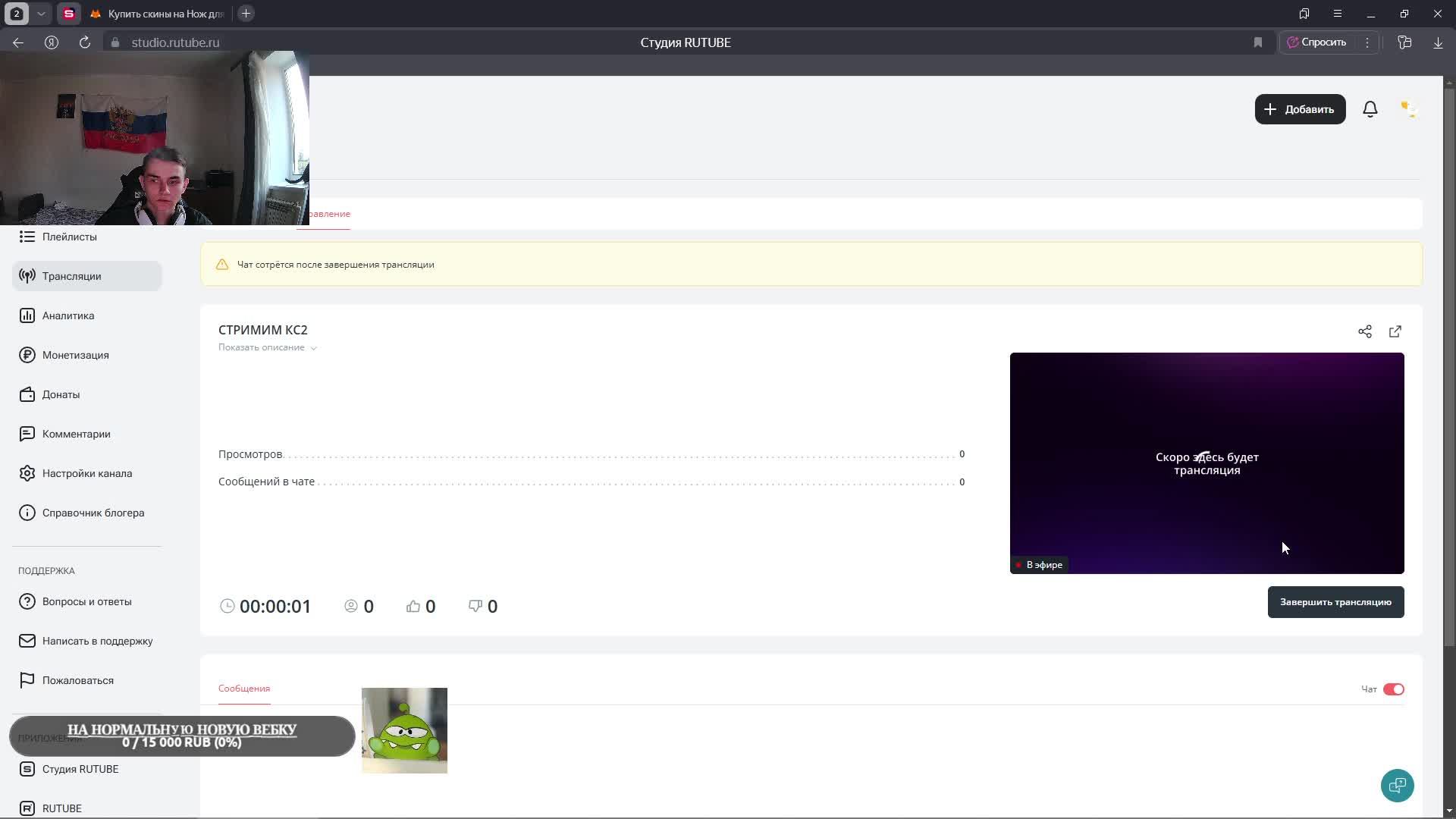This screenshot has width=1456, height=819.
Task: Click the support chat bubble icon
Action: tap(1397, 786)
